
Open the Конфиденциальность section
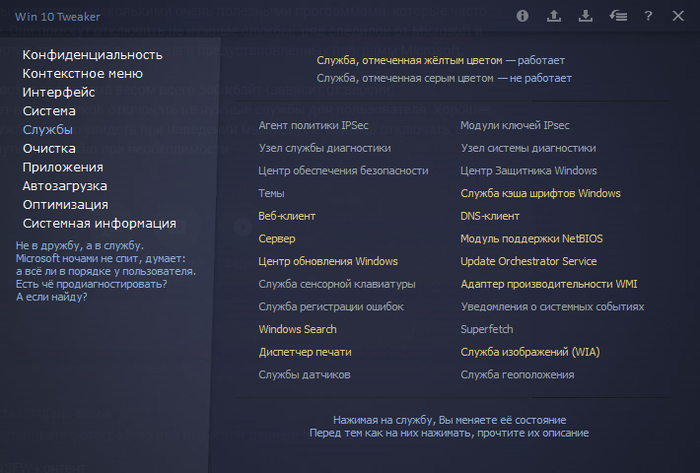92,54
